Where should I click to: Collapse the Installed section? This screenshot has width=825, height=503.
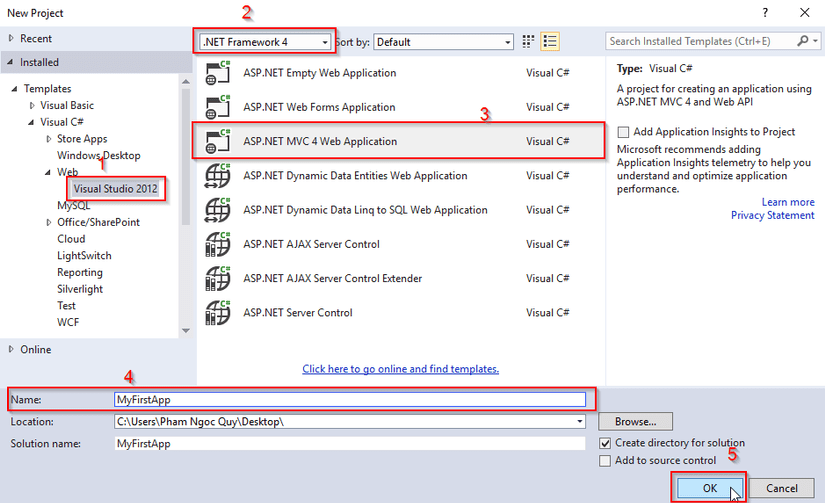tap(11, 62)
